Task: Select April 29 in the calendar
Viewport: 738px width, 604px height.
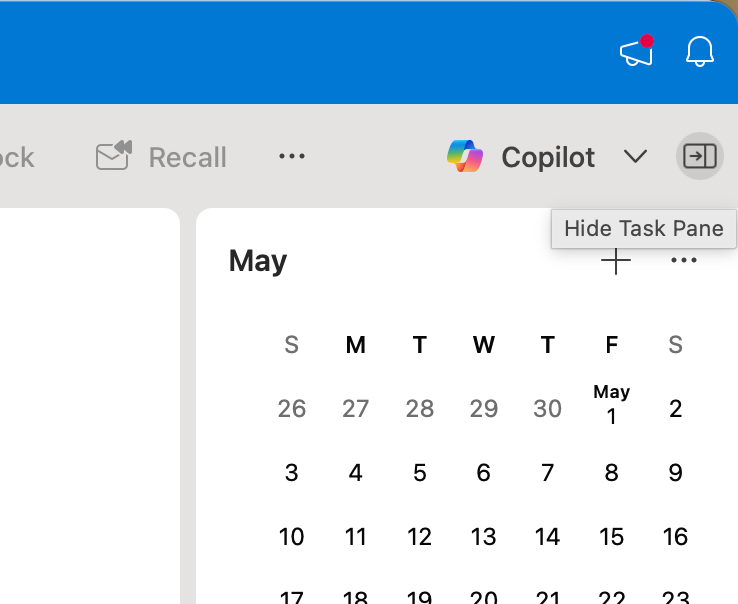Action: (483, 408)
